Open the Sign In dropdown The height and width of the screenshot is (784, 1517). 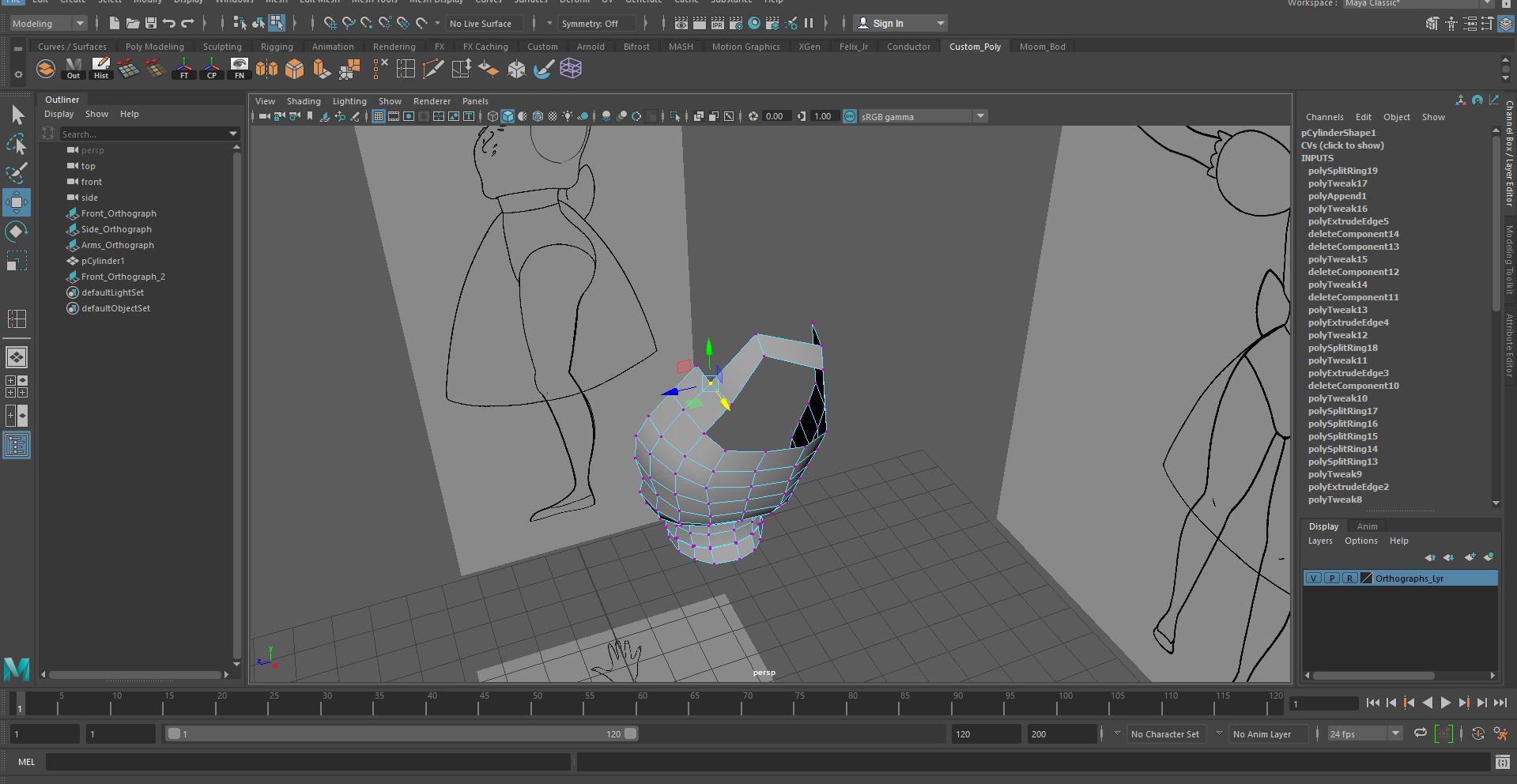click(900, 23)
